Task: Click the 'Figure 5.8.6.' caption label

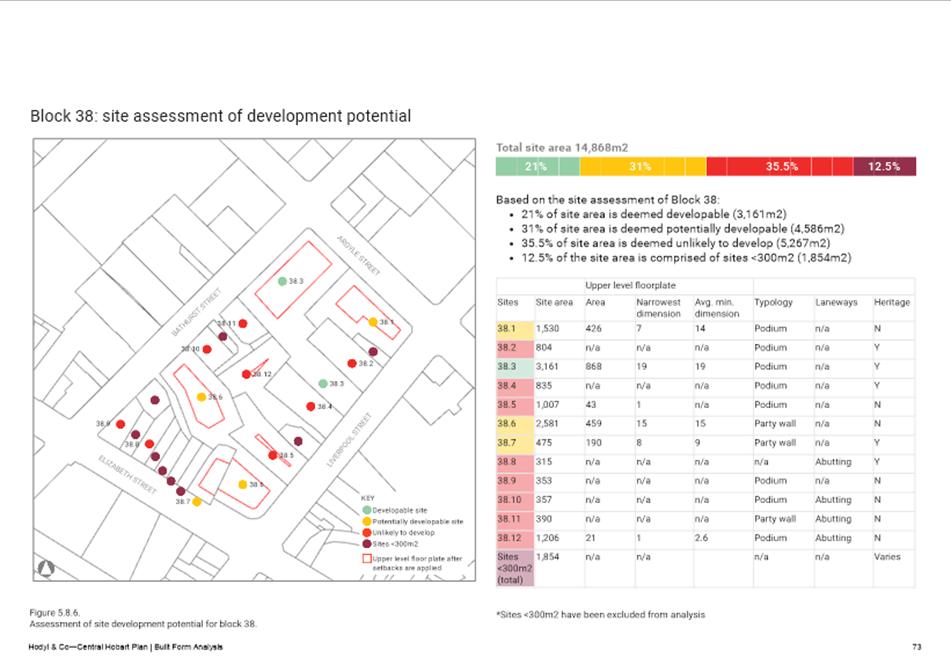Action: [x=55, y=613]
